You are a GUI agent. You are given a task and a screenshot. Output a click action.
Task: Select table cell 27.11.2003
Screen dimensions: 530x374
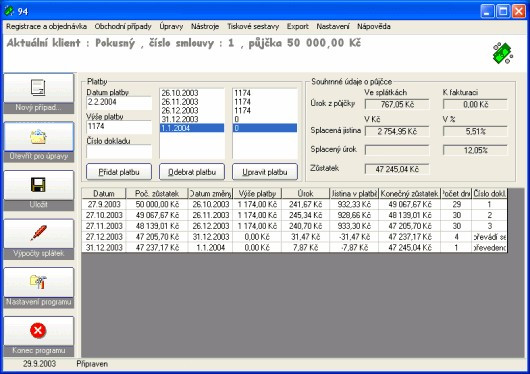(104, 226)
